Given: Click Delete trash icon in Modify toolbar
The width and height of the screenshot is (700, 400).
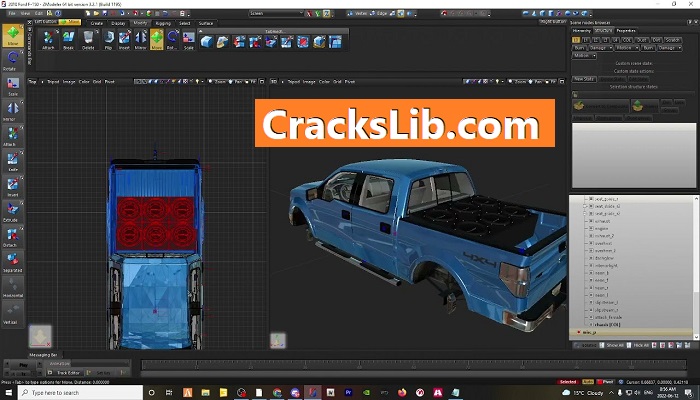Looking at the screenshot, I should tap(88, 39).
